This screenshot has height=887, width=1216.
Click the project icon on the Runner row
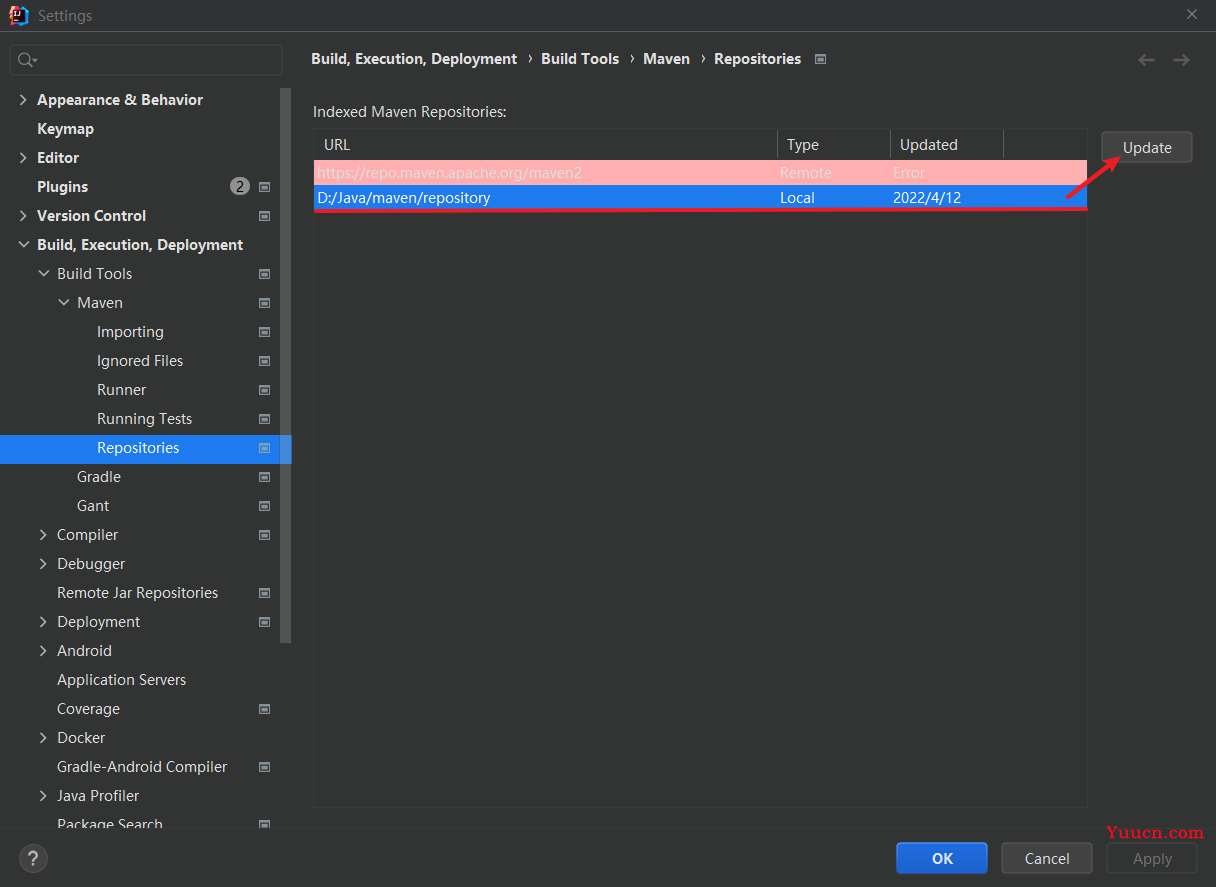pos(265,390)
